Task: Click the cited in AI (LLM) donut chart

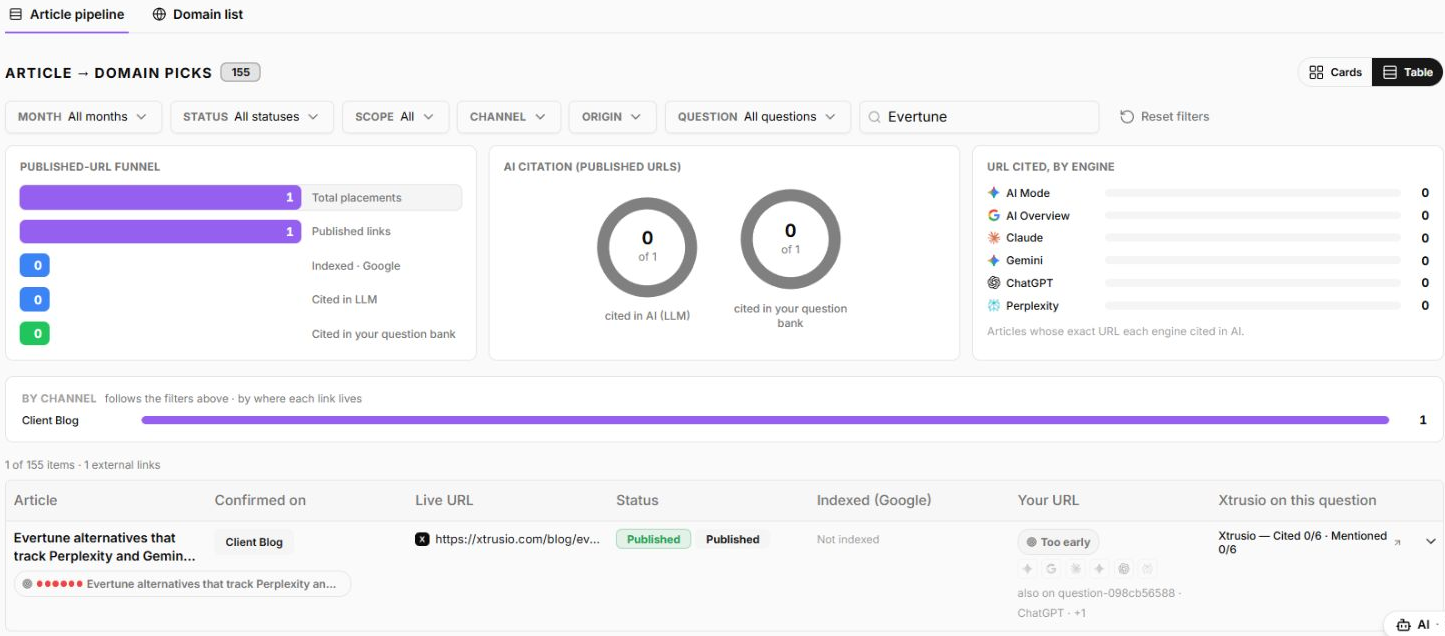Action: (x=647, y=247)
